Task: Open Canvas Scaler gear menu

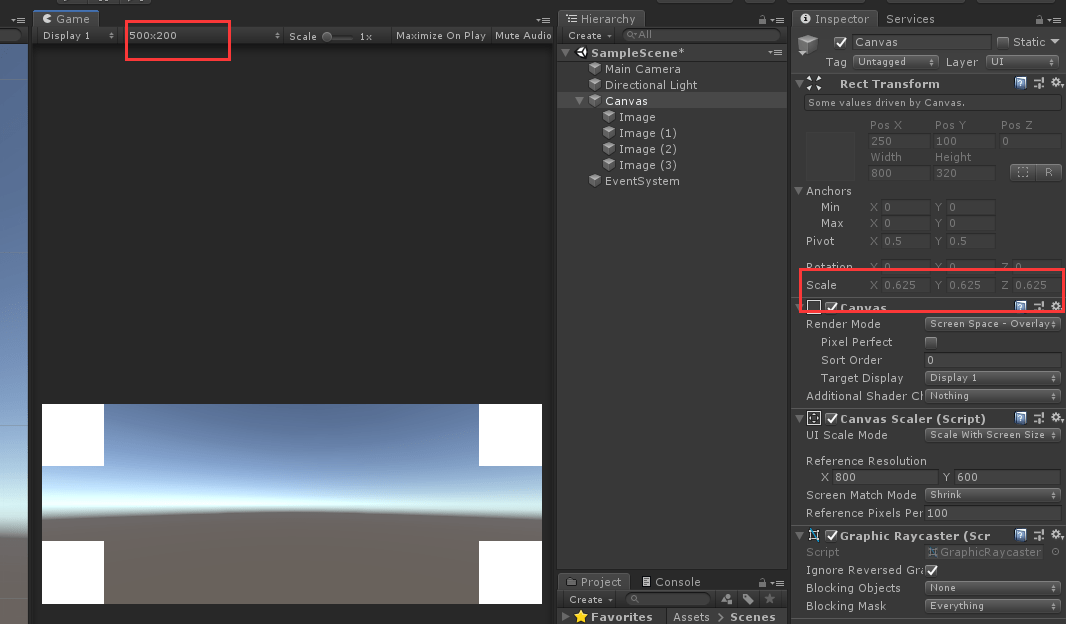Action: point(1056,418)
